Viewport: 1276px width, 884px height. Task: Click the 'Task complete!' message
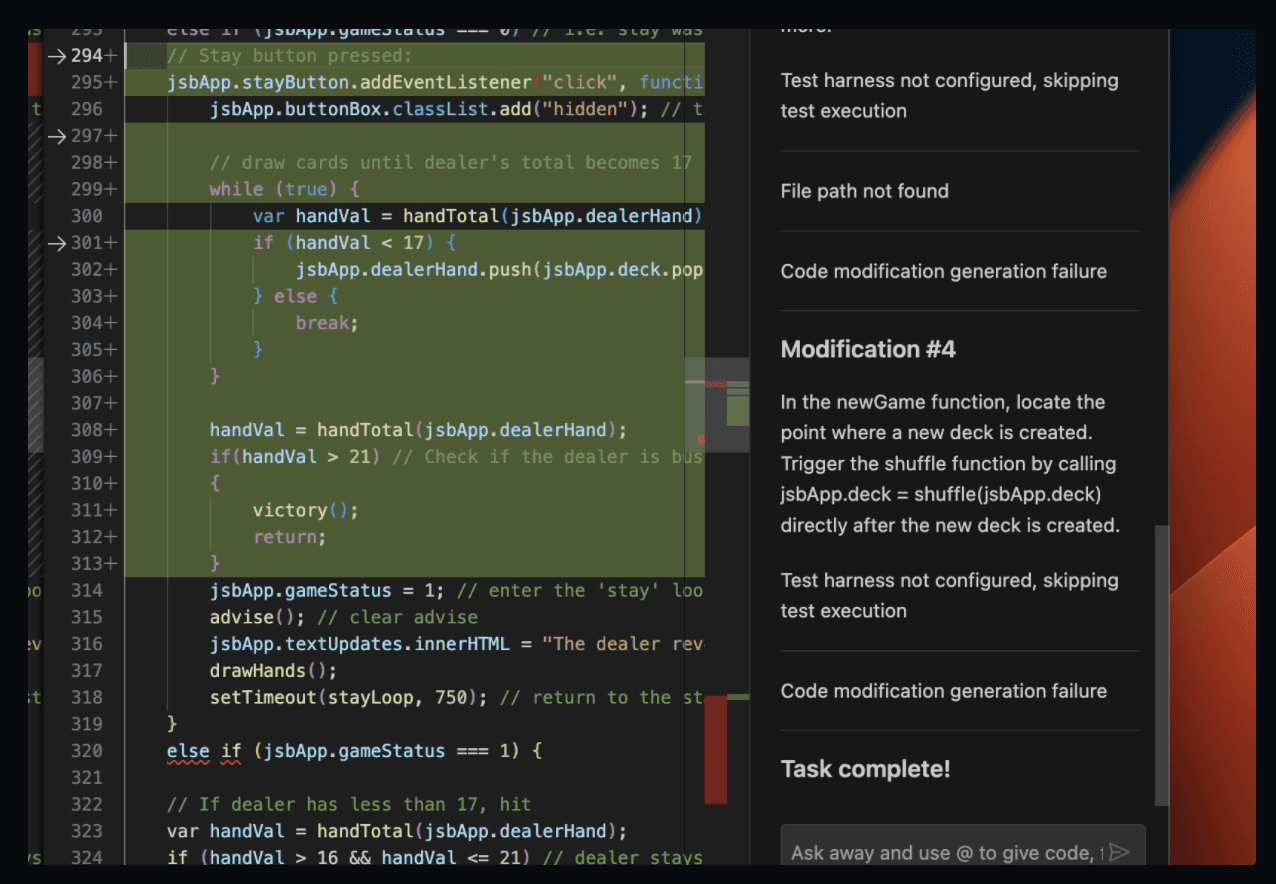[x=865, y=769]
